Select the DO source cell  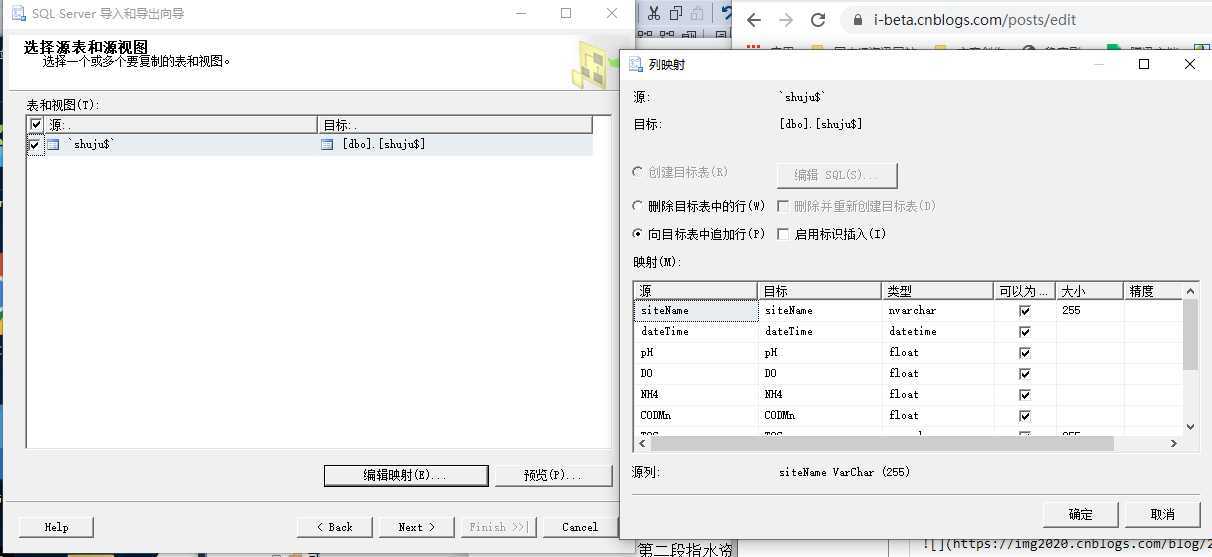696,374
